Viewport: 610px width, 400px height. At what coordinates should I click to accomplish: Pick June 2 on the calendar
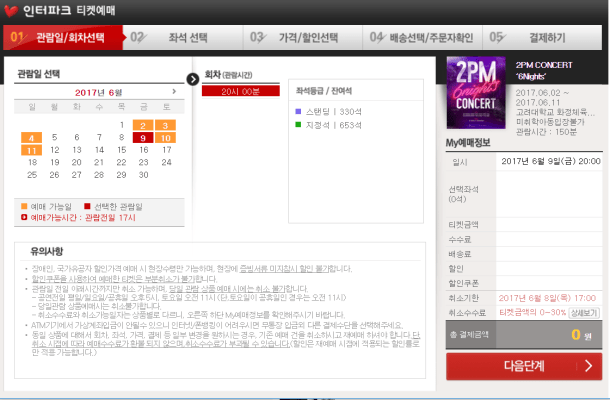pyautogui.click(x=143, y=124)
